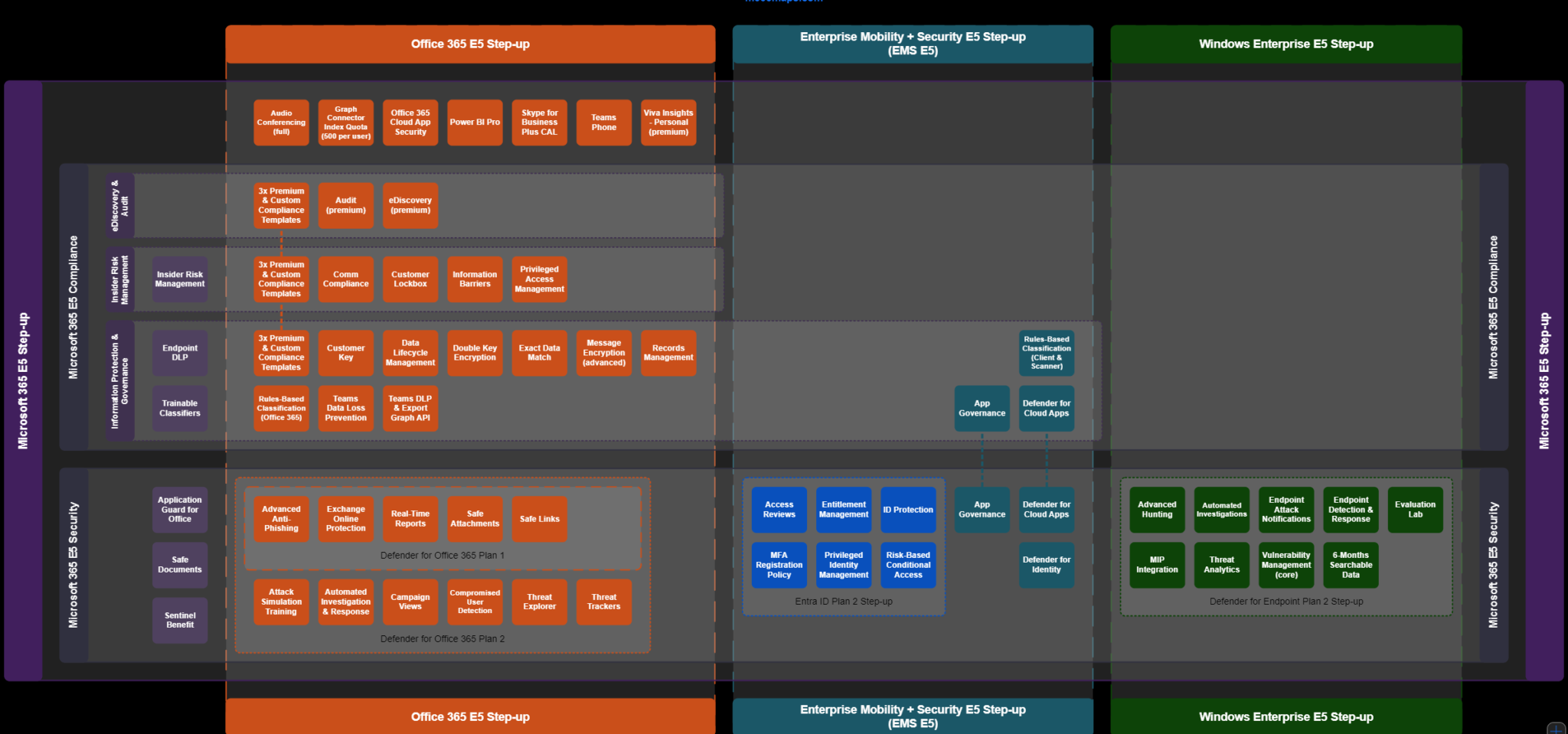
Task: Click the Exact Data Match tile
Action: click(540, 353)
